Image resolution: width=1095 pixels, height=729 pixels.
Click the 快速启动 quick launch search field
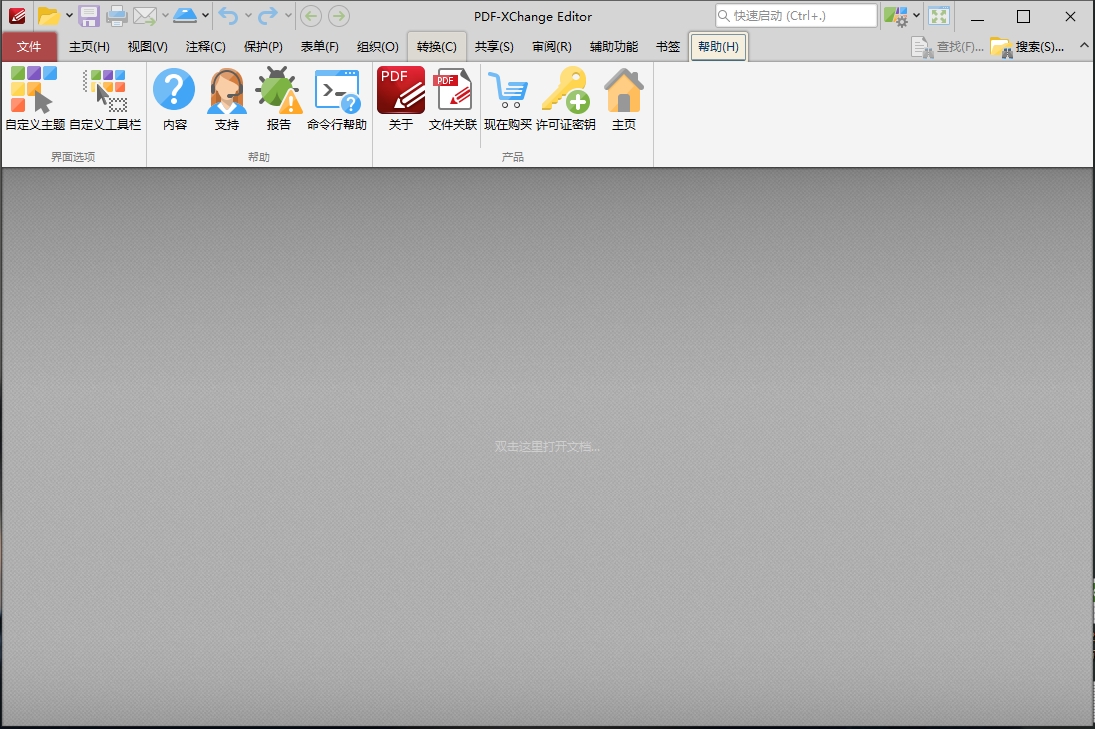pos(796,15)
